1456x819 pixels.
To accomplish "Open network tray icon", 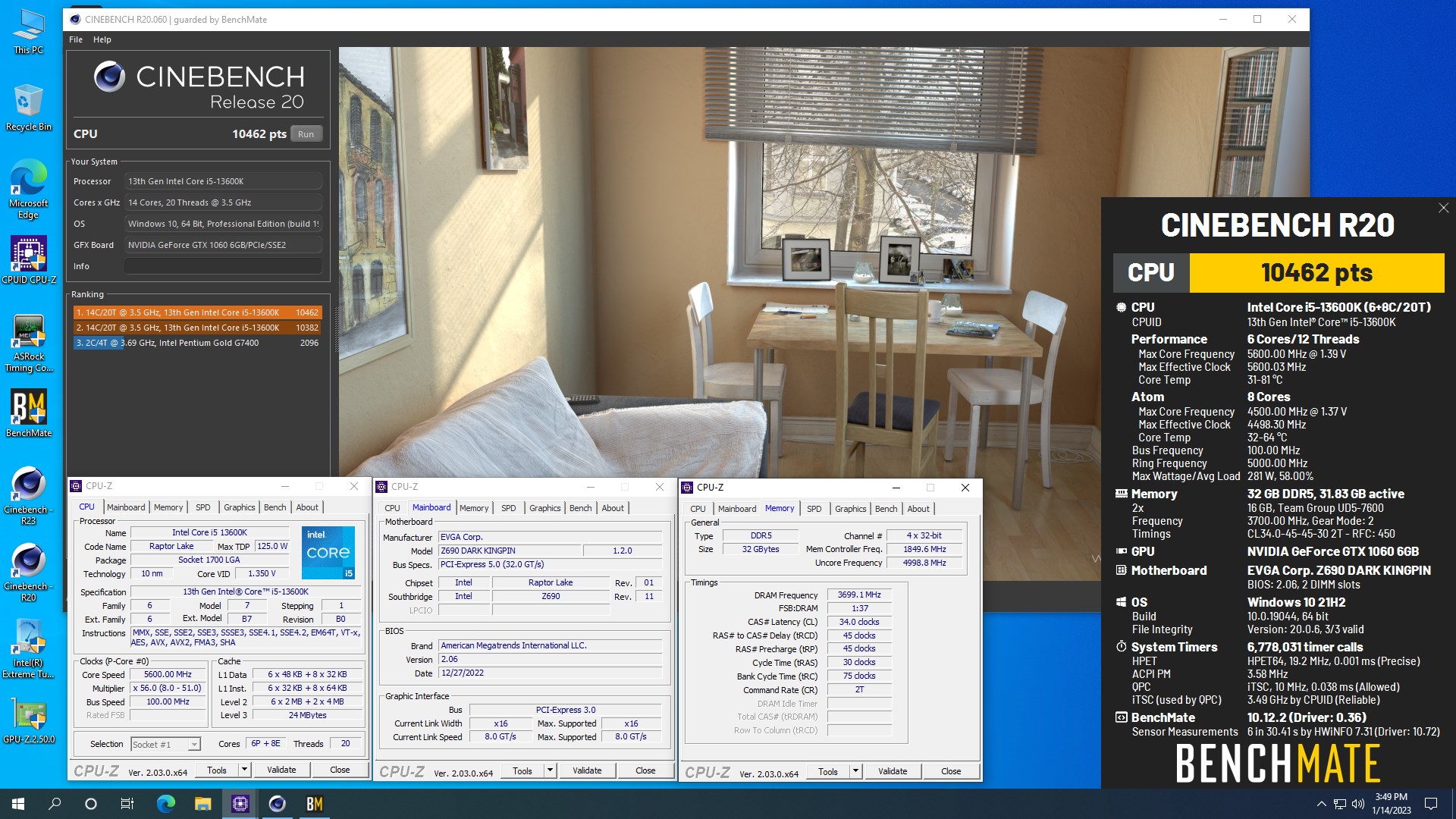I will coord(1340,804).
